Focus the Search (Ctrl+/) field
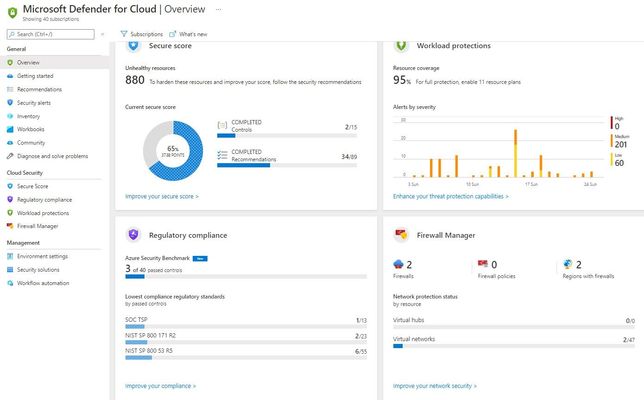Image resolution: width=644 pixels, height=400 pixels. point(51,34)
